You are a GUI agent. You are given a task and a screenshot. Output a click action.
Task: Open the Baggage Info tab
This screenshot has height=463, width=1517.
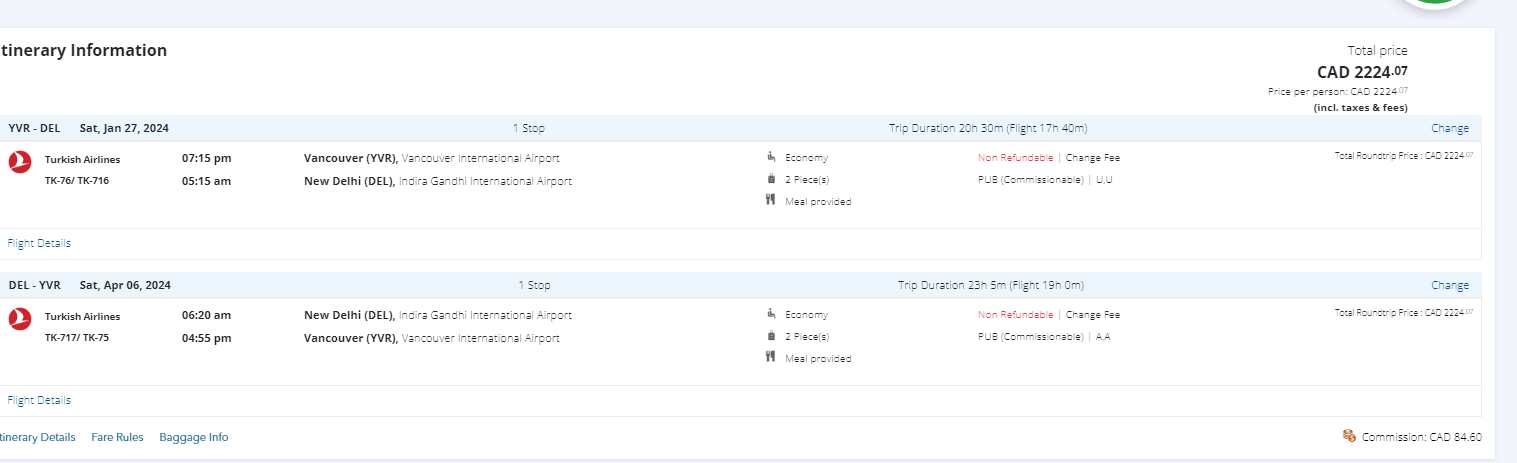tap(193, 437)
